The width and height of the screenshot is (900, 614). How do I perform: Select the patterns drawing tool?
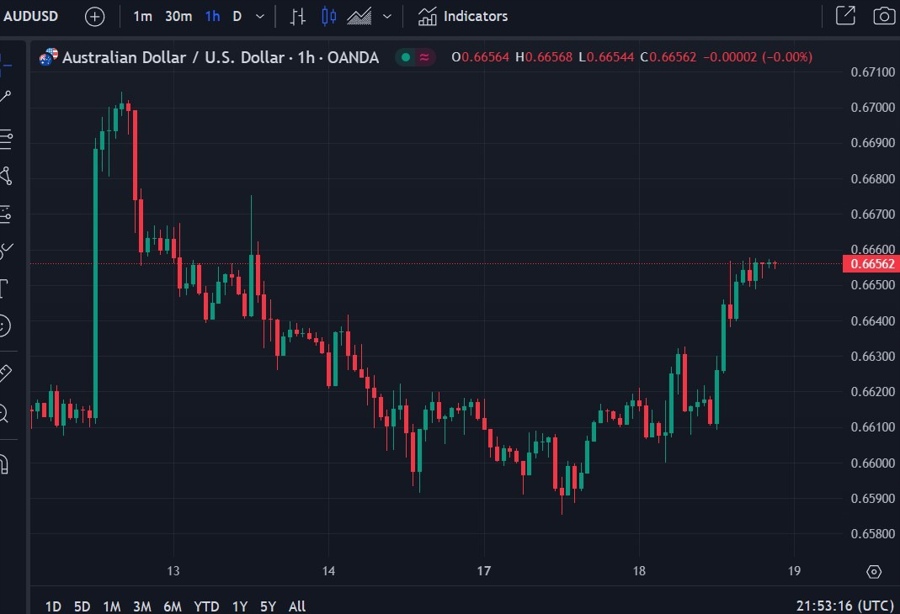click(6, 176)
